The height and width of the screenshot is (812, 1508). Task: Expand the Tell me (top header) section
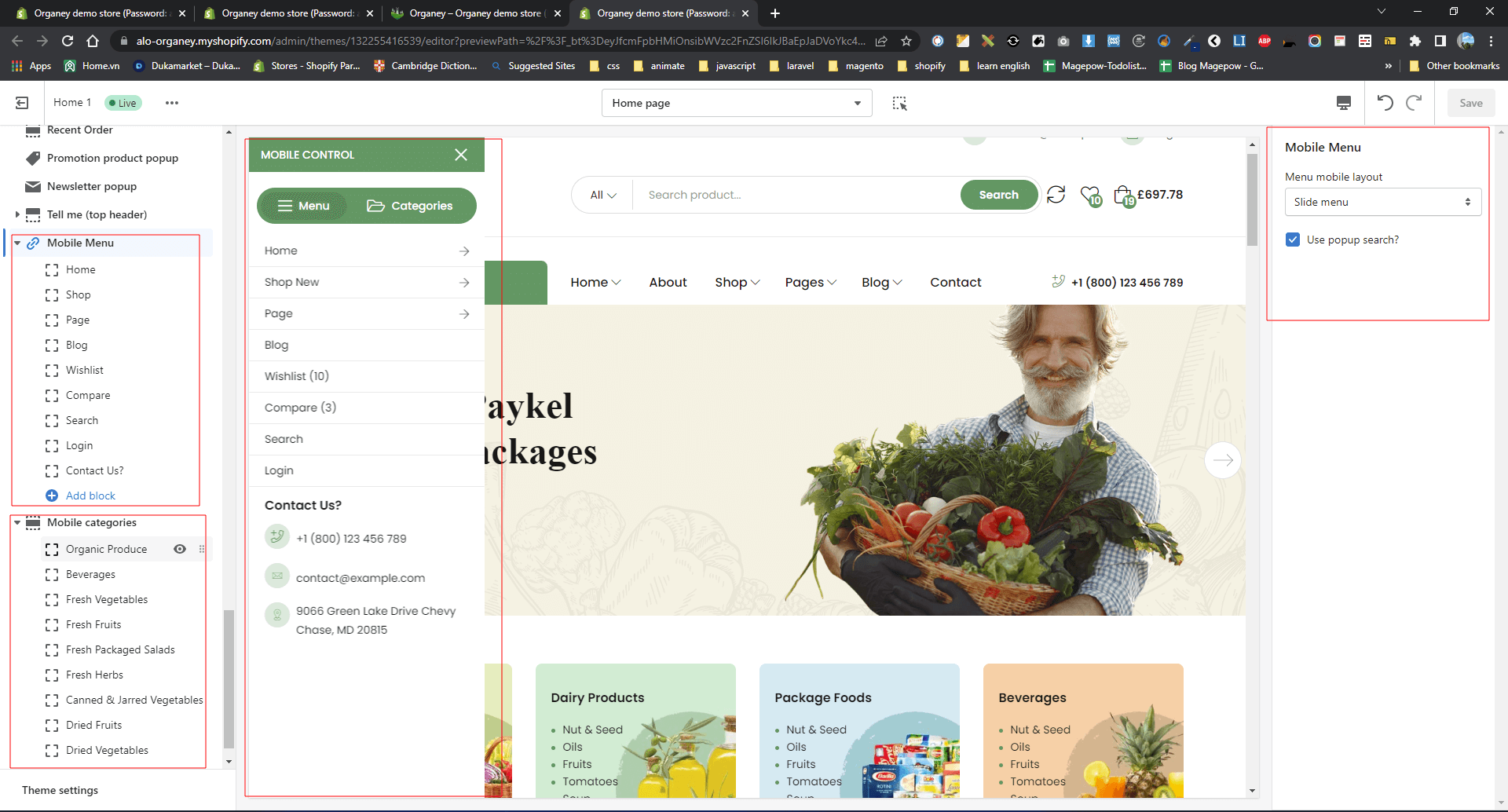coord(17,214)
